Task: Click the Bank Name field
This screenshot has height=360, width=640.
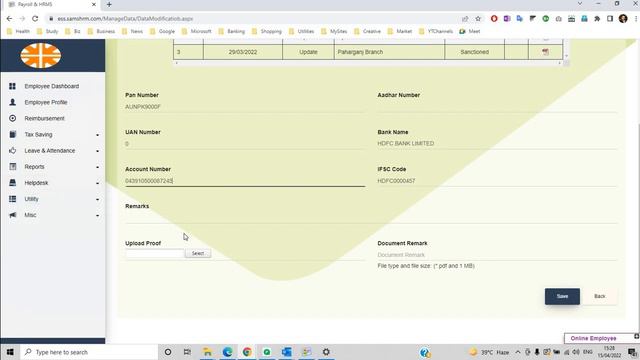Action: (497, 144)
